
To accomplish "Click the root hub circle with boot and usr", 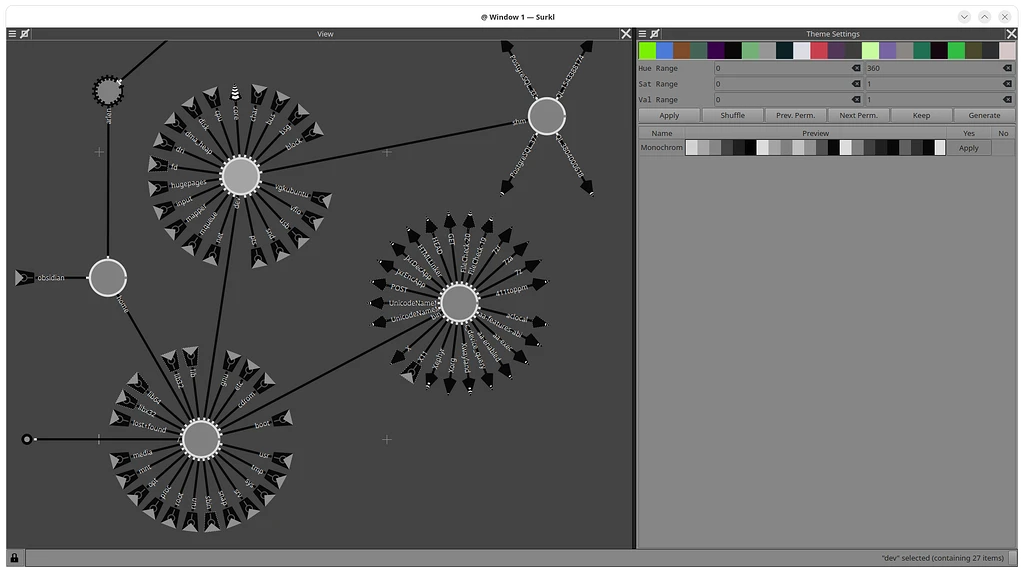I will (x=201, y=439).
